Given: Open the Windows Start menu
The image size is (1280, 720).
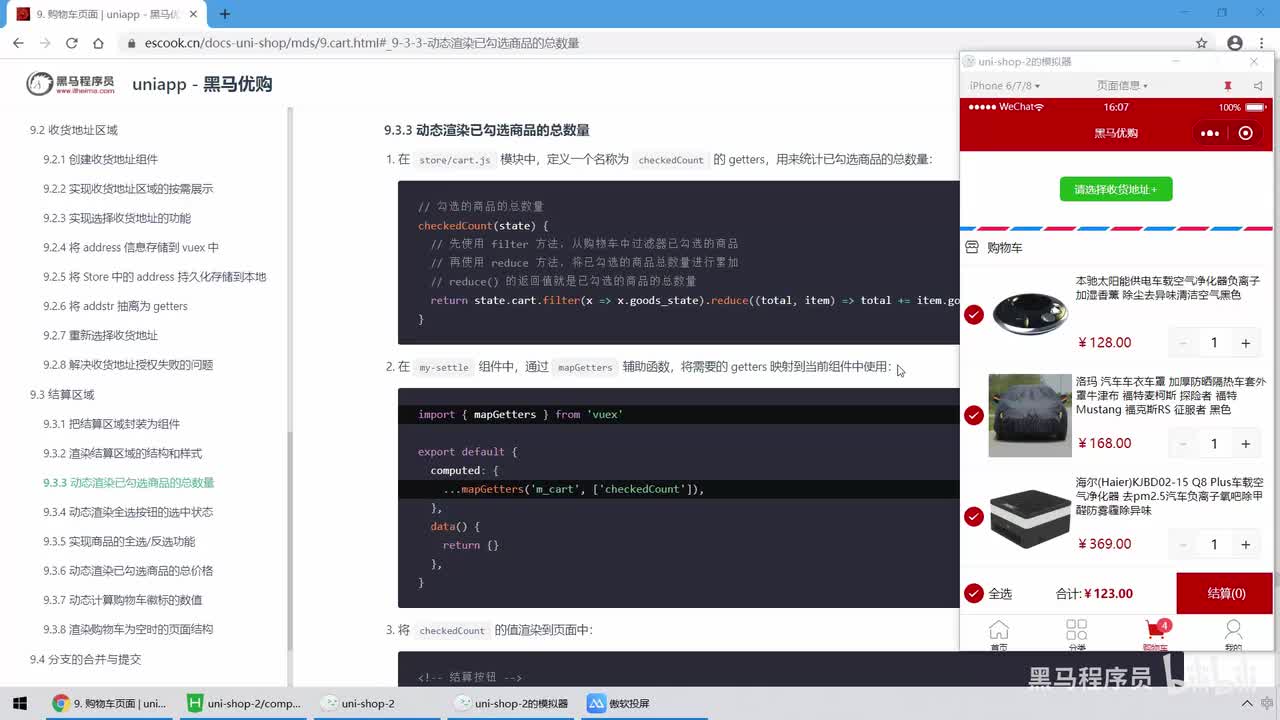Looking at the screenshot, I should pyautogui.click(x=19, y=703).
